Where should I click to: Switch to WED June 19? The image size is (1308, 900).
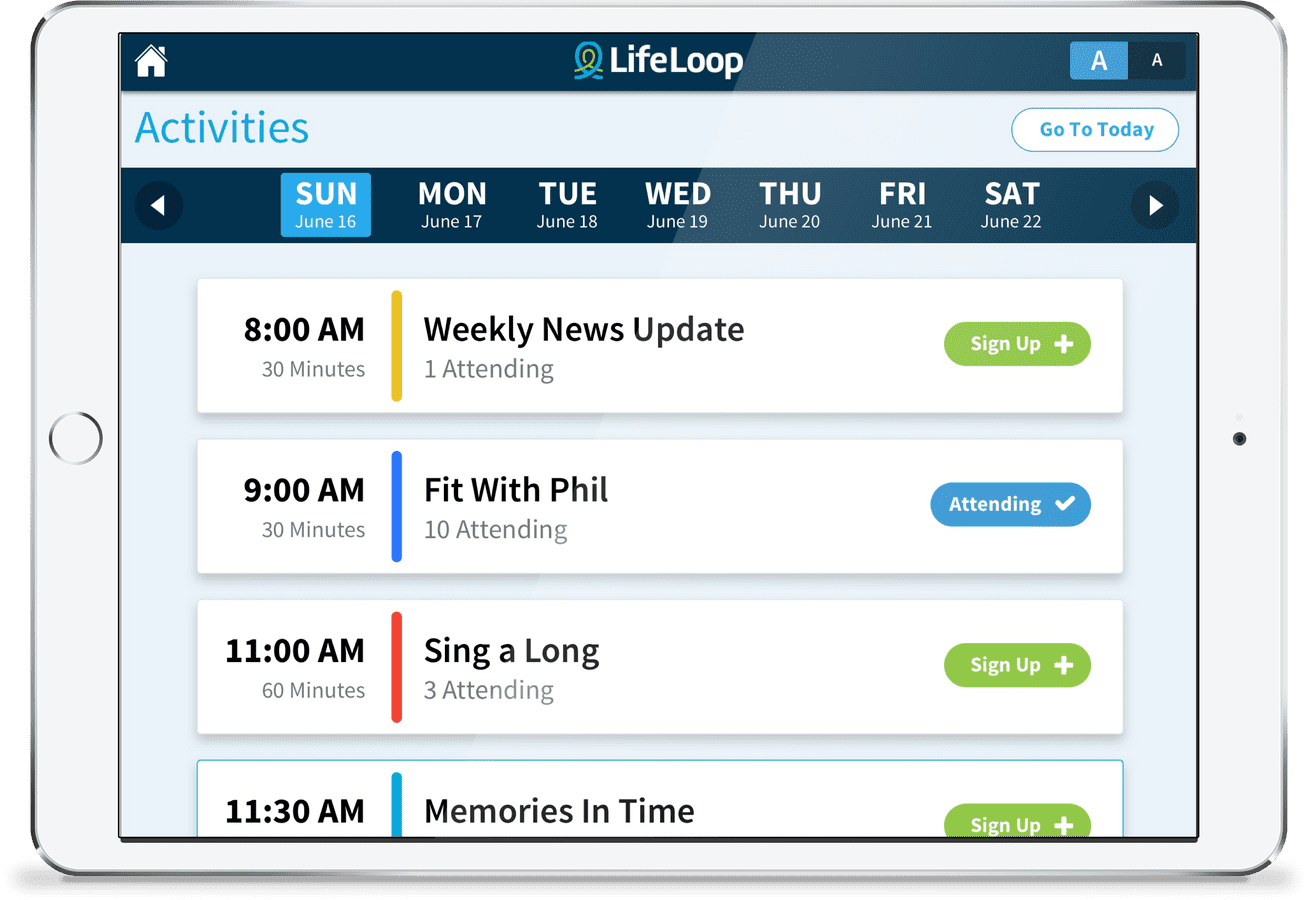pyautogui.click(x=677, y=205)
